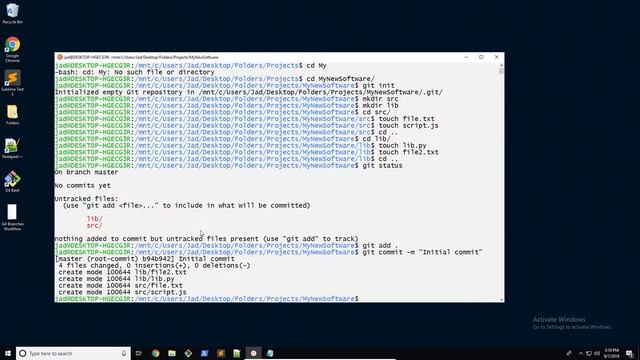This screenshot has width=640, height=360.
Task: Maximize the terminal window
Action: 481,57
